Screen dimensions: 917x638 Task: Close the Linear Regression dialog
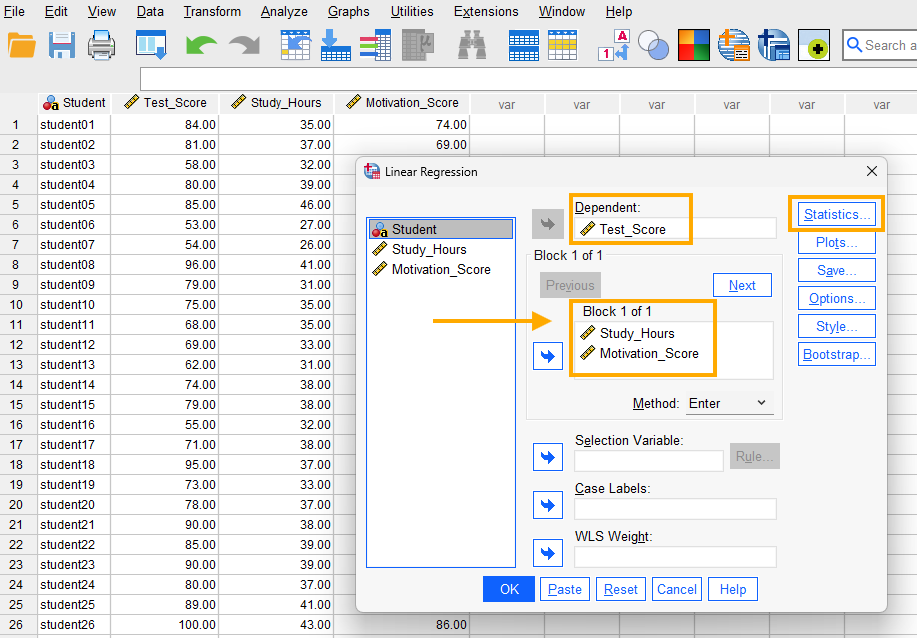(871, 172)
